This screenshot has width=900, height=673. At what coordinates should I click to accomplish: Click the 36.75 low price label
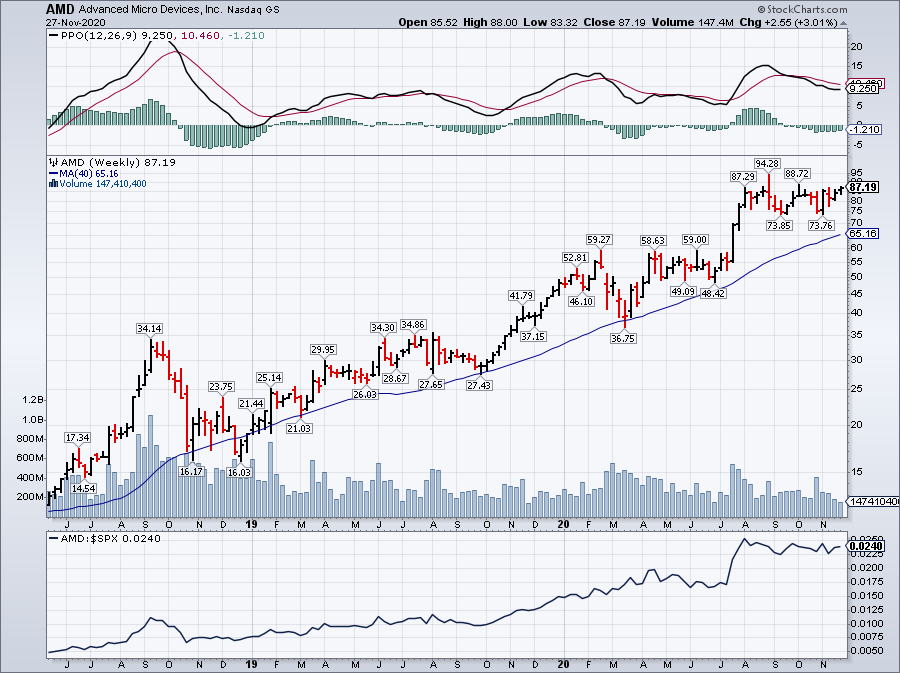coord(623,339)
